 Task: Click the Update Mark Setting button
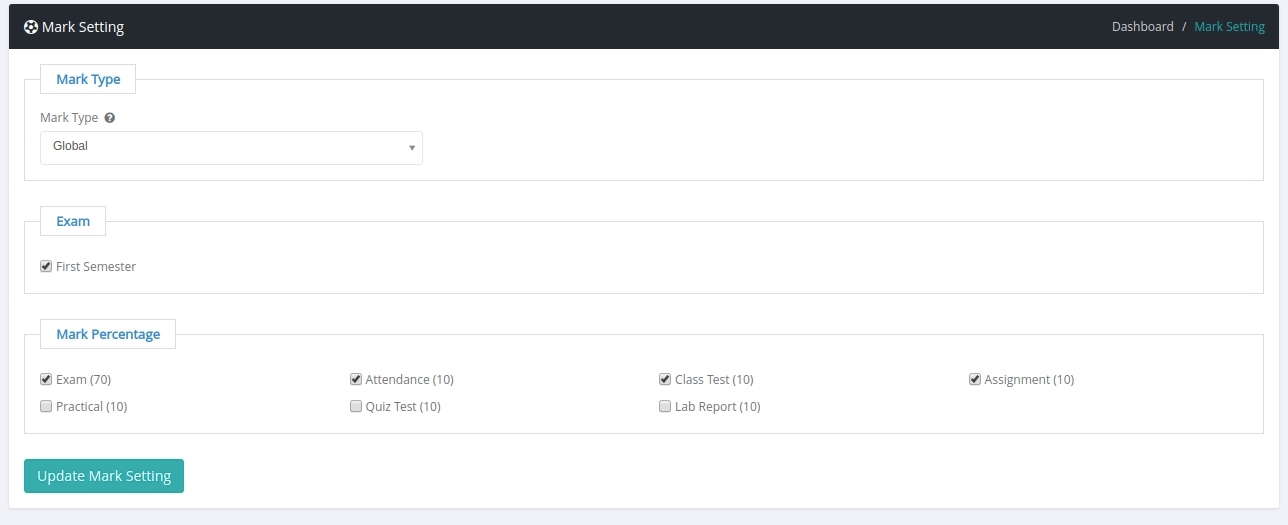(x=104, y=476)
